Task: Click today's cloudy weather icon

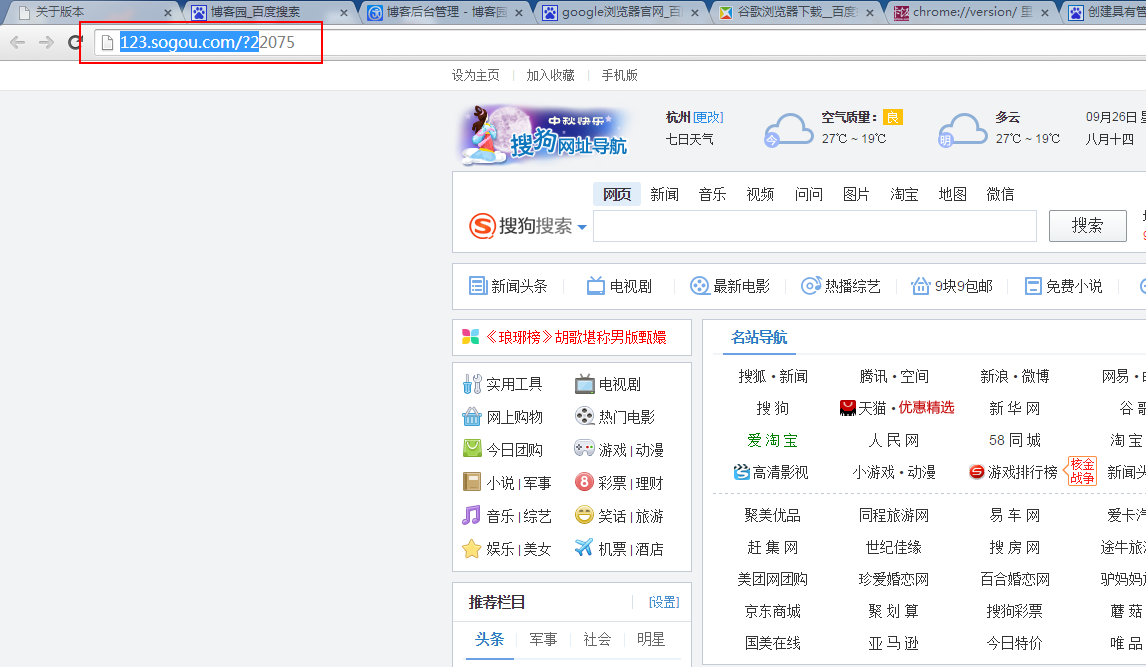Action: (x=788, y=131)
